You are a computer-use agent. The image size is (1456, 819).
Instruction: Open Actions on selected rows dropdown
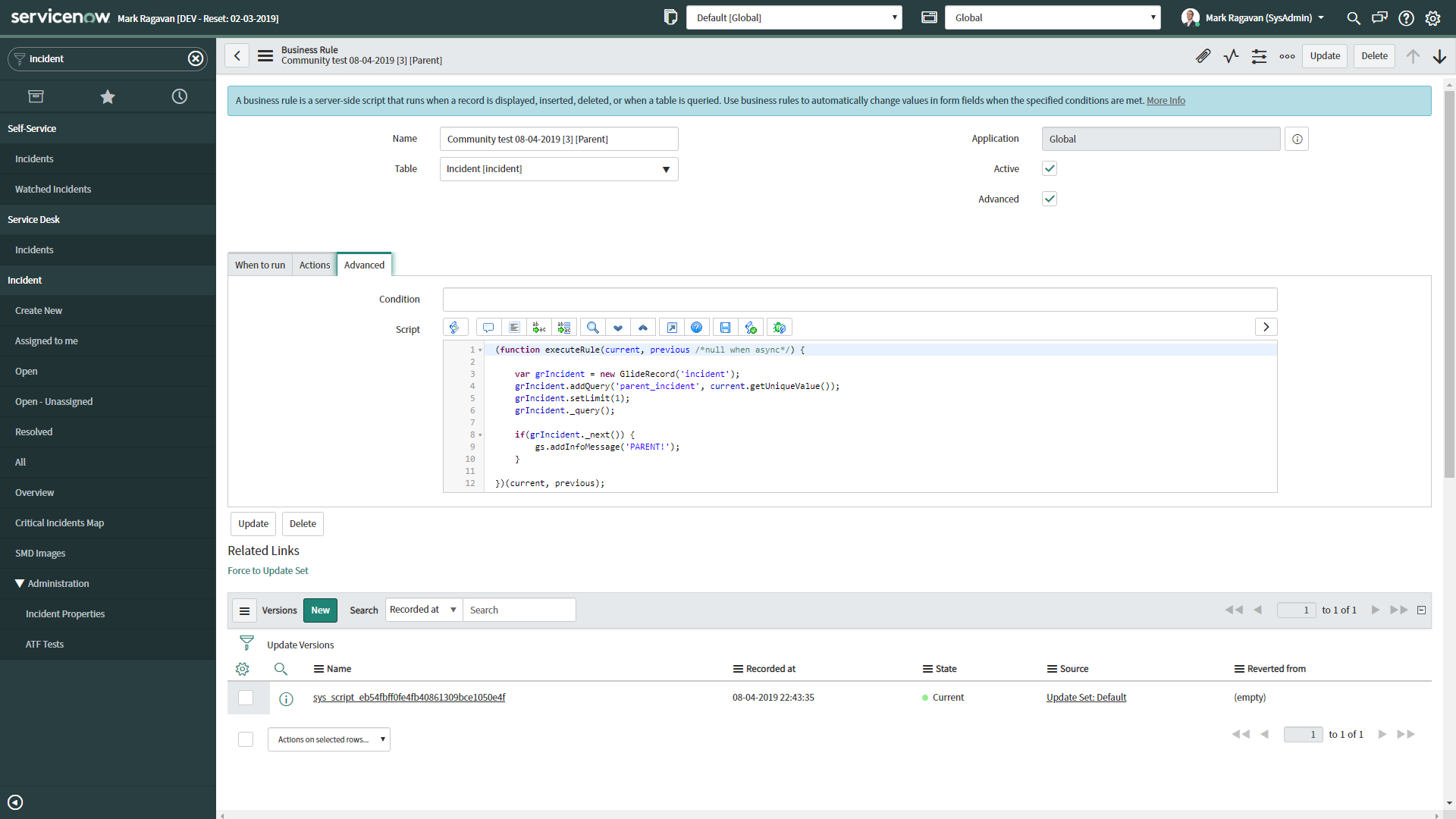coord(329,739)
